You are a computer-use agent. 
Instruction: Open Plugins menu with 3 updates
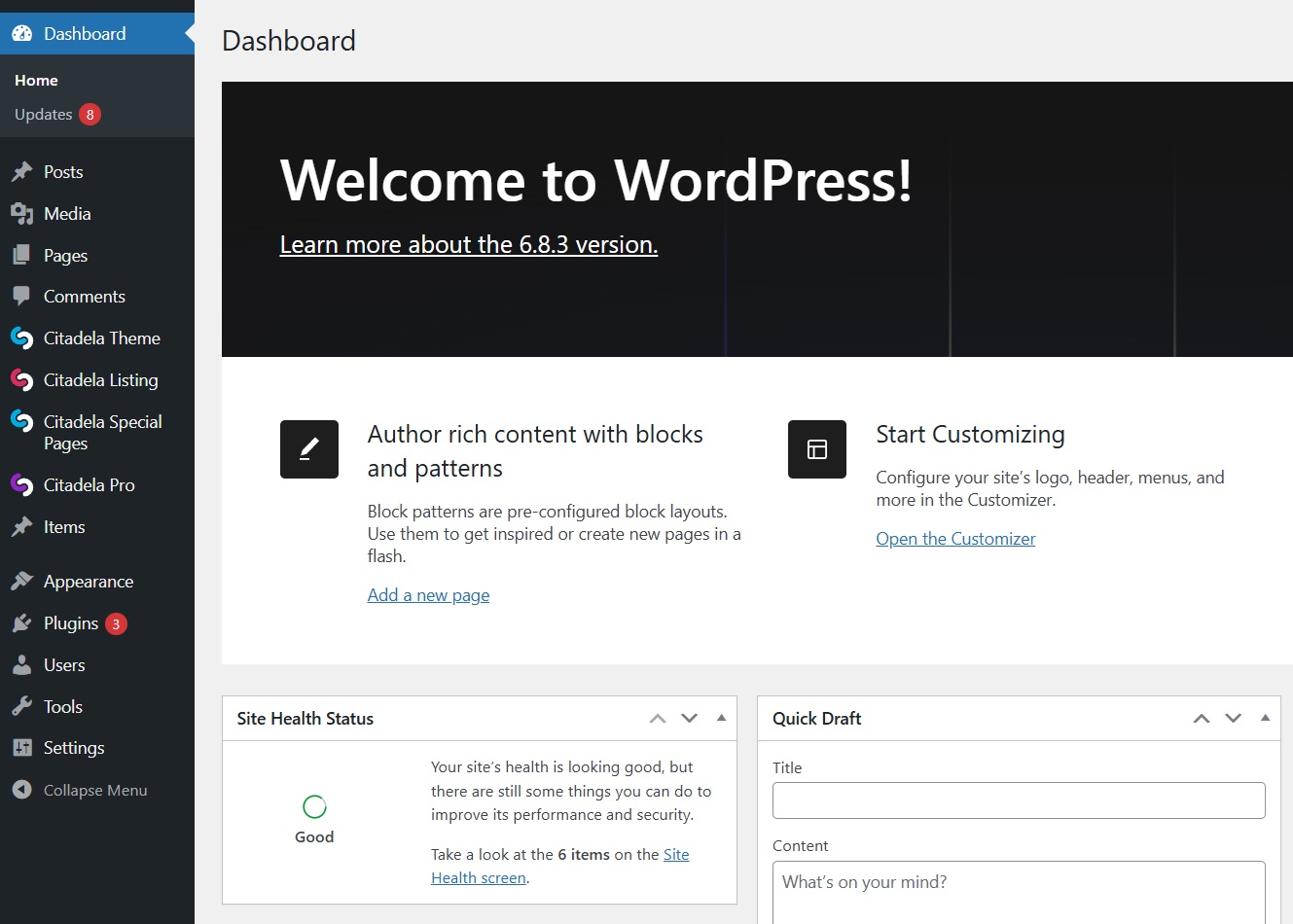pos(71,623)
